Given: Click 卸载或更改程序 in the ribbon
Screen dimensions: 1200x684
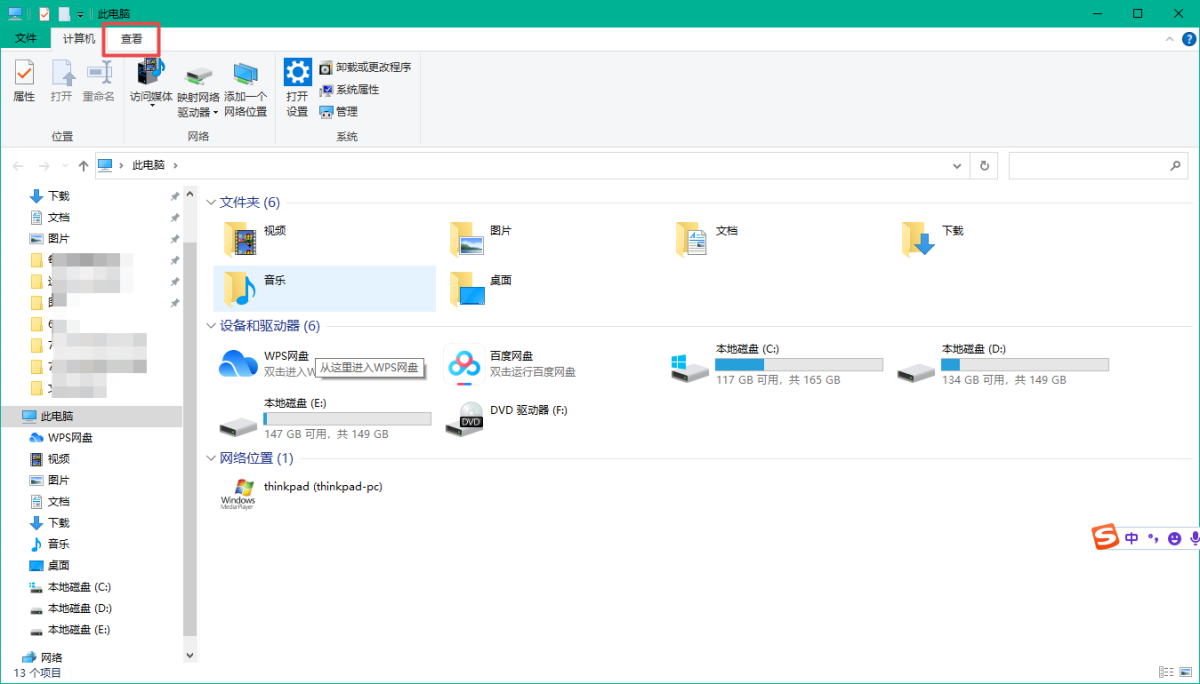Looking at the screenshot, I should click(x=365, y=68).
